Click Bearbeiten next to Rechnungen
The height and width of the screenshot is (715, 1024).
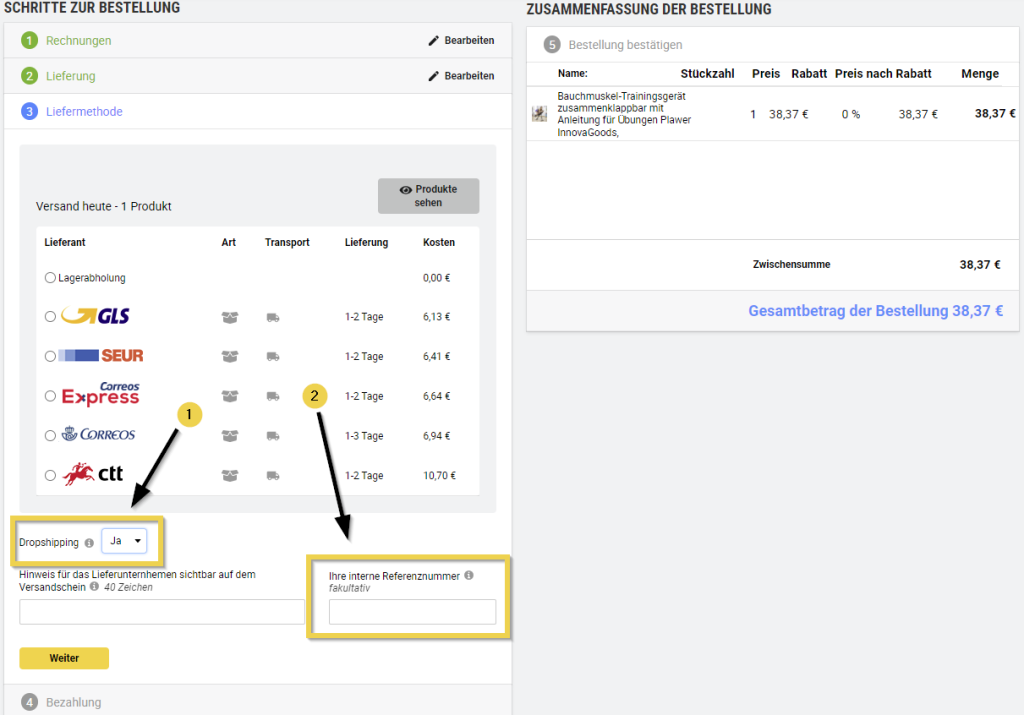461,41
